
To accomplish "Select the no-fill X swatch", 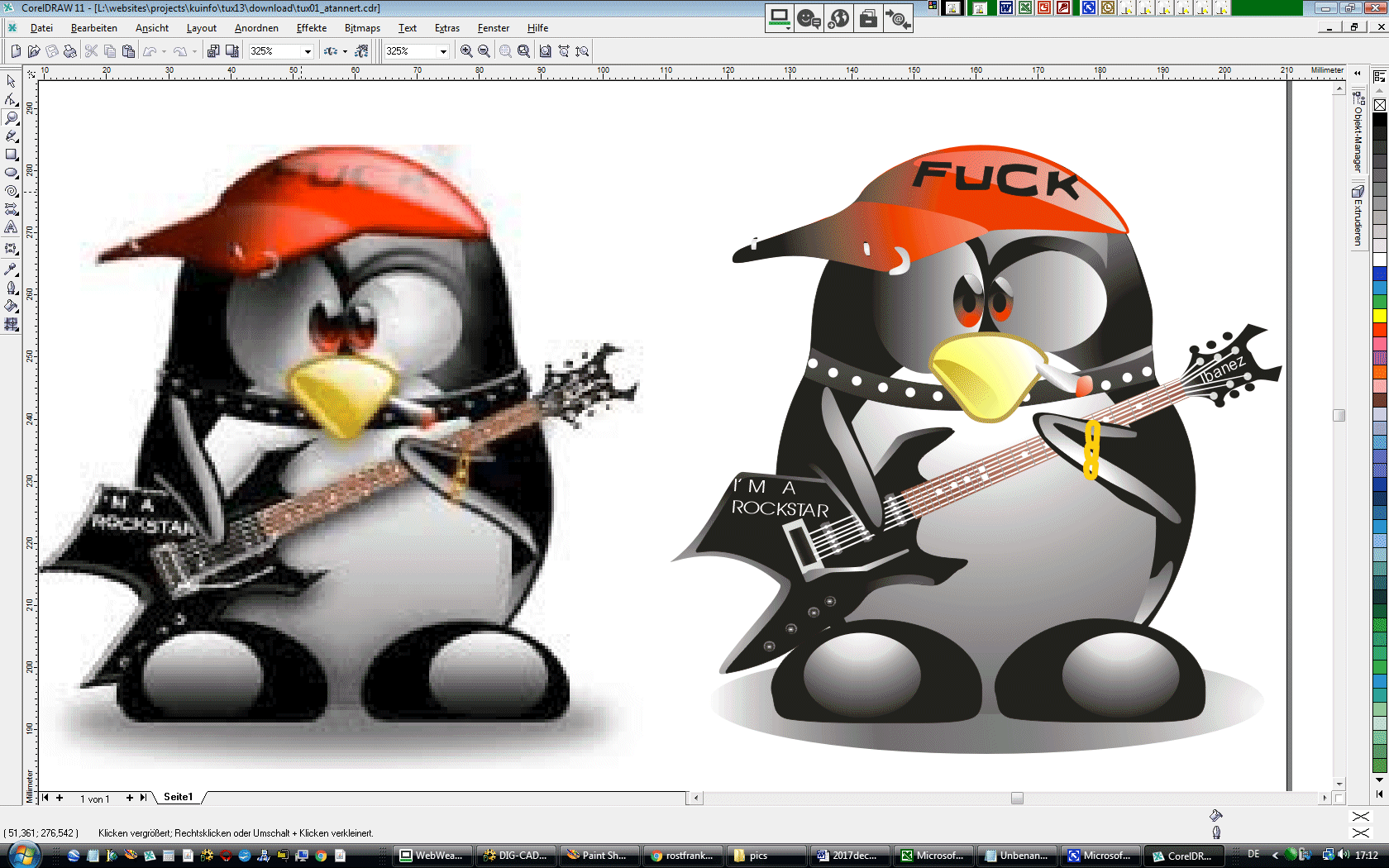I will tap(1380, 105).
